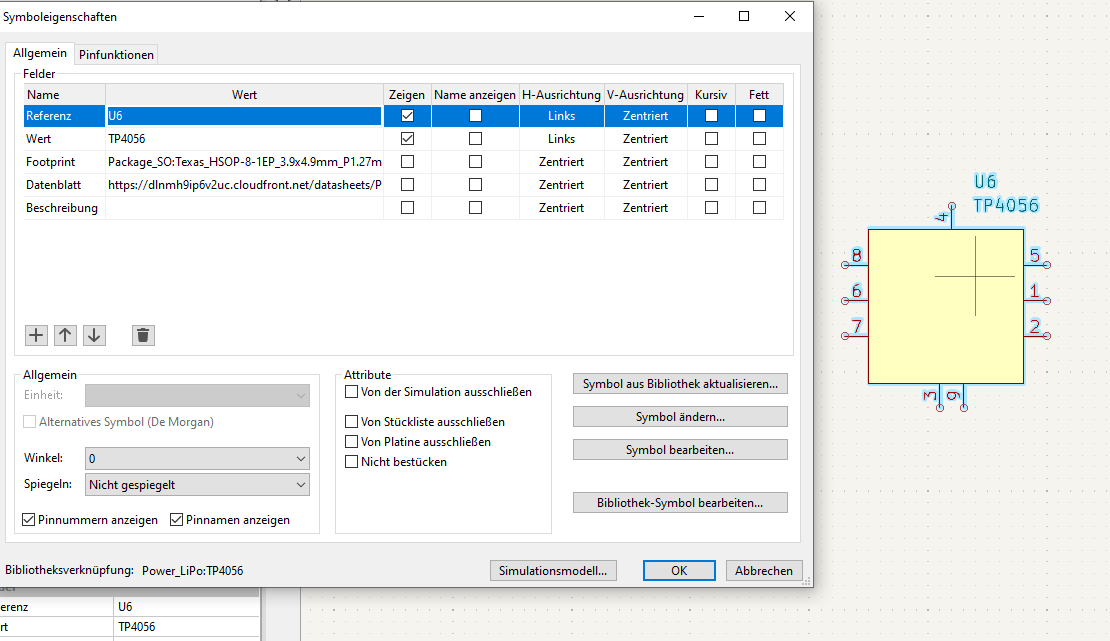Cancel with the Abbrechen button

pos(764,571)
